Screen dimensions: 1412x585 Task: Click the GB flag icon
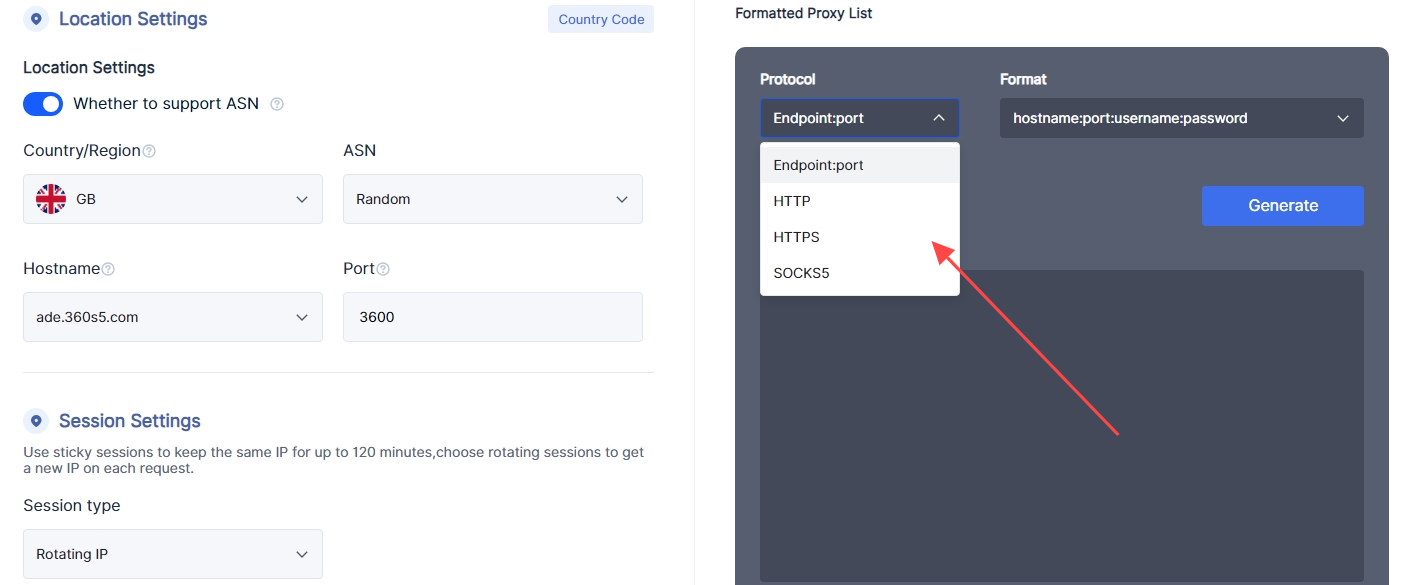tap(51, 199)
